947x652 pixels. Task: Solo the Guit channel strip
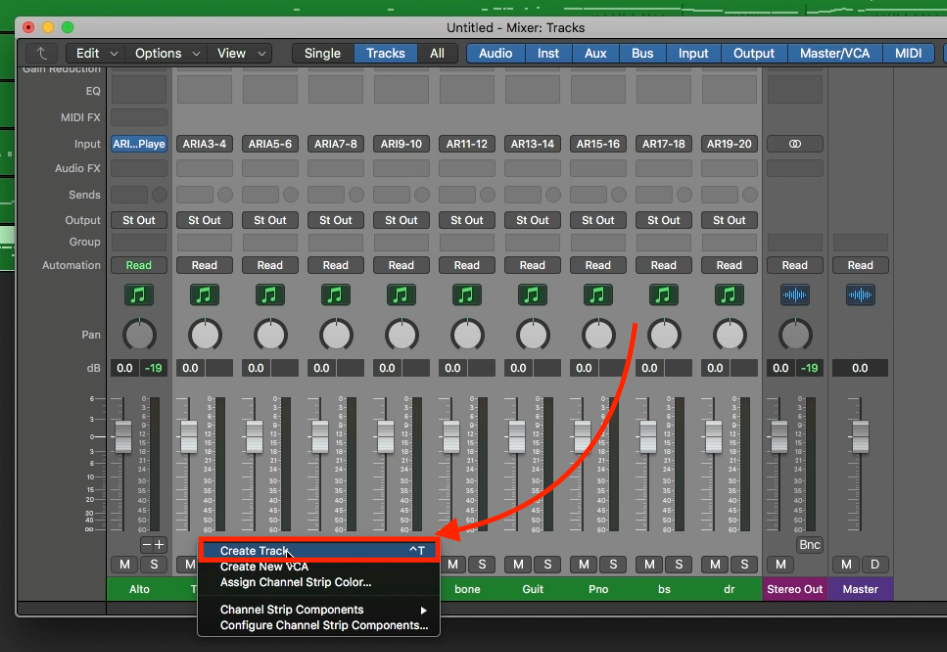547,565
